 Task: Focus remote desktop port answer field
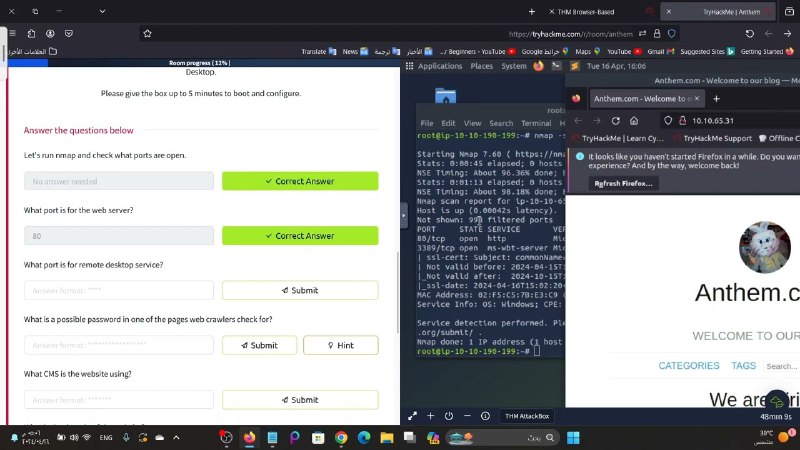coord(119,290)
